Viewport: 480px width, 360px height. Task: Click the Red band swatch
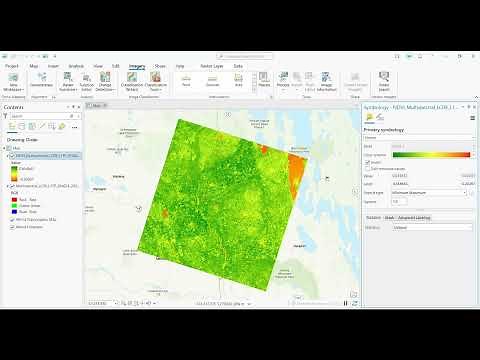click(14, 200)
